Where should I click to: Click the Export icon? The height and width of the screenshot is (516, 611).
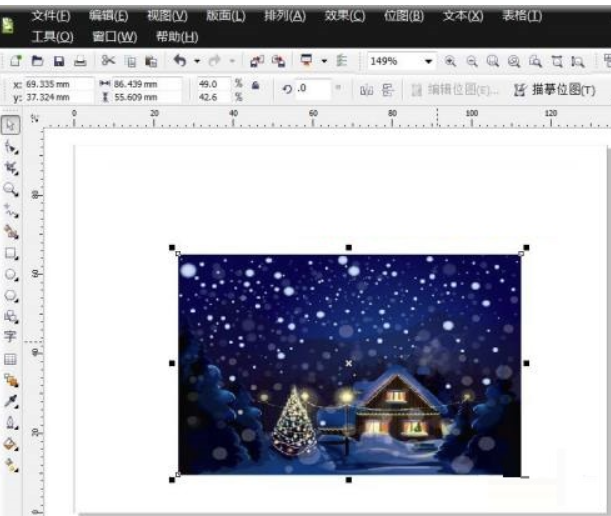(279, 61)
